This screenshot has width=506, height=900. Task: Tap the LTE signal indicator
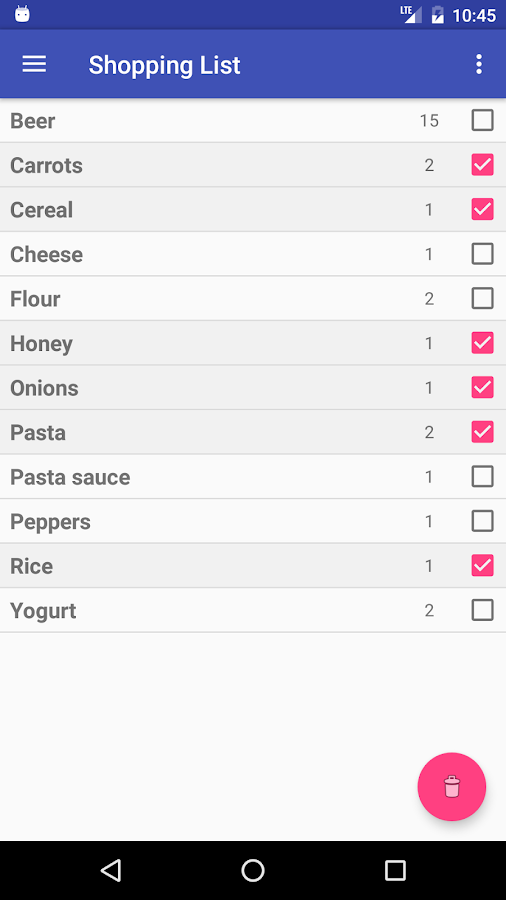(411, 14)
